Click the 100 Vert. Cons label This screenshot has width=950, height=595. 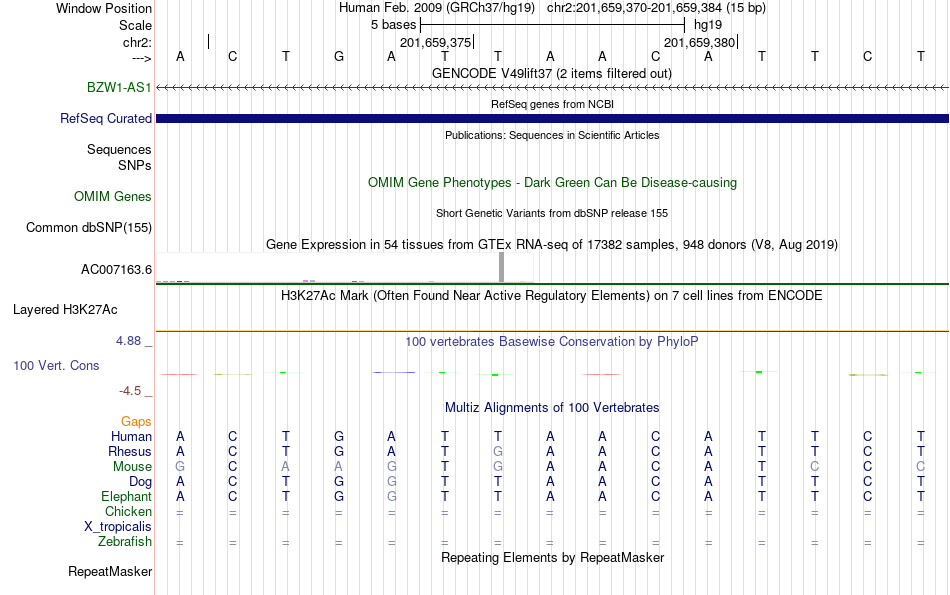tap(56, 365)
